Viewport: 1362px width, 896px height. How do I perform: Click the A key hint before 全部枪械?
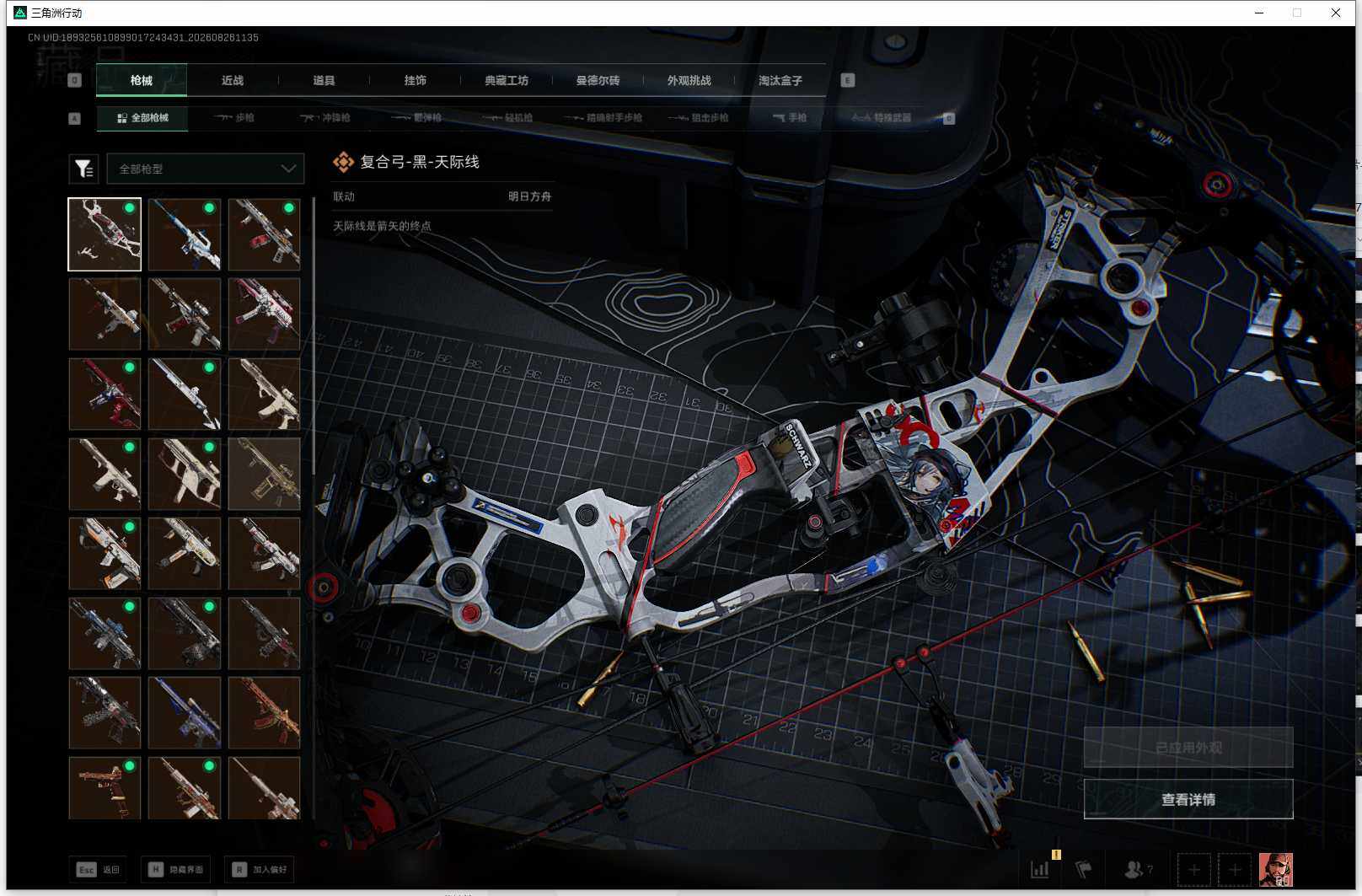click(74, 119)
